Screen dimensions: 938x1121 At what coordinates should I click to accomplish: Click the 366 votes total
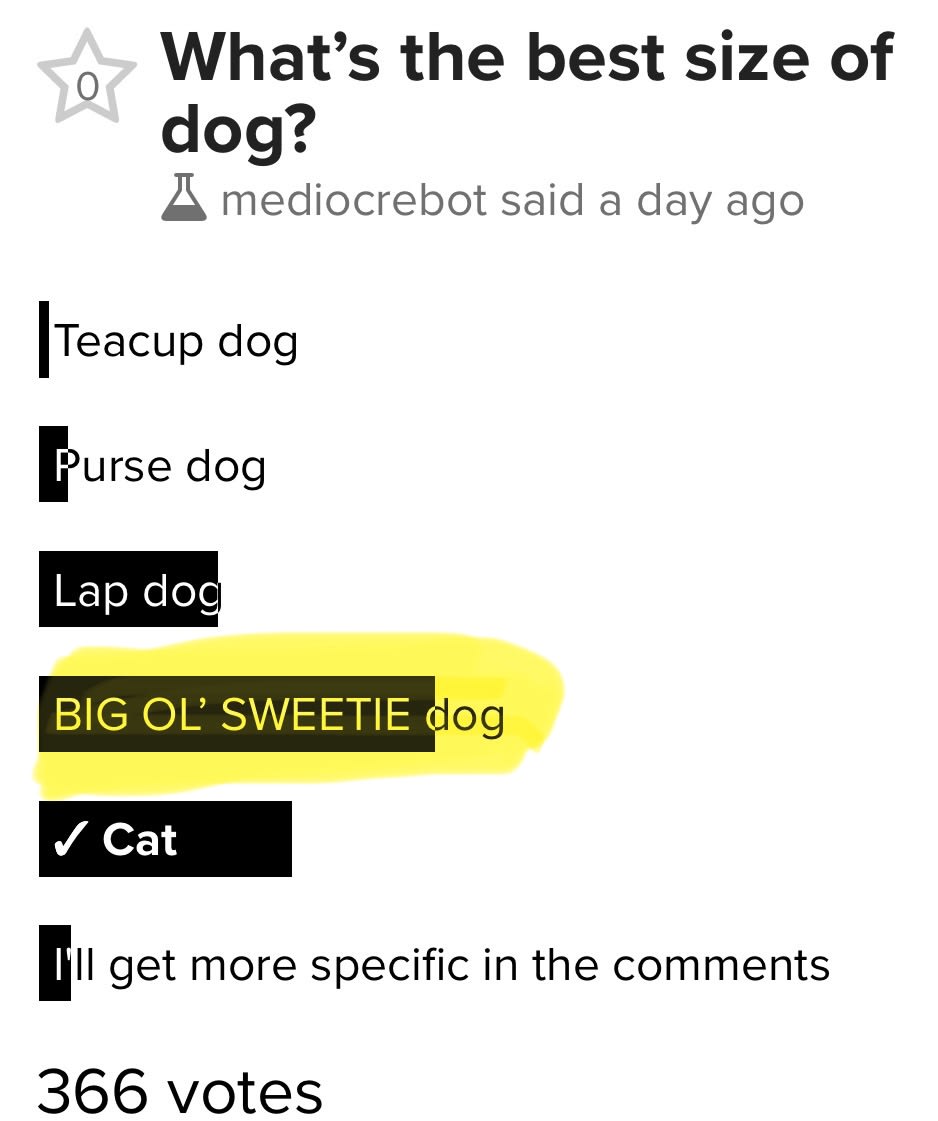[x=180, y=1089]
